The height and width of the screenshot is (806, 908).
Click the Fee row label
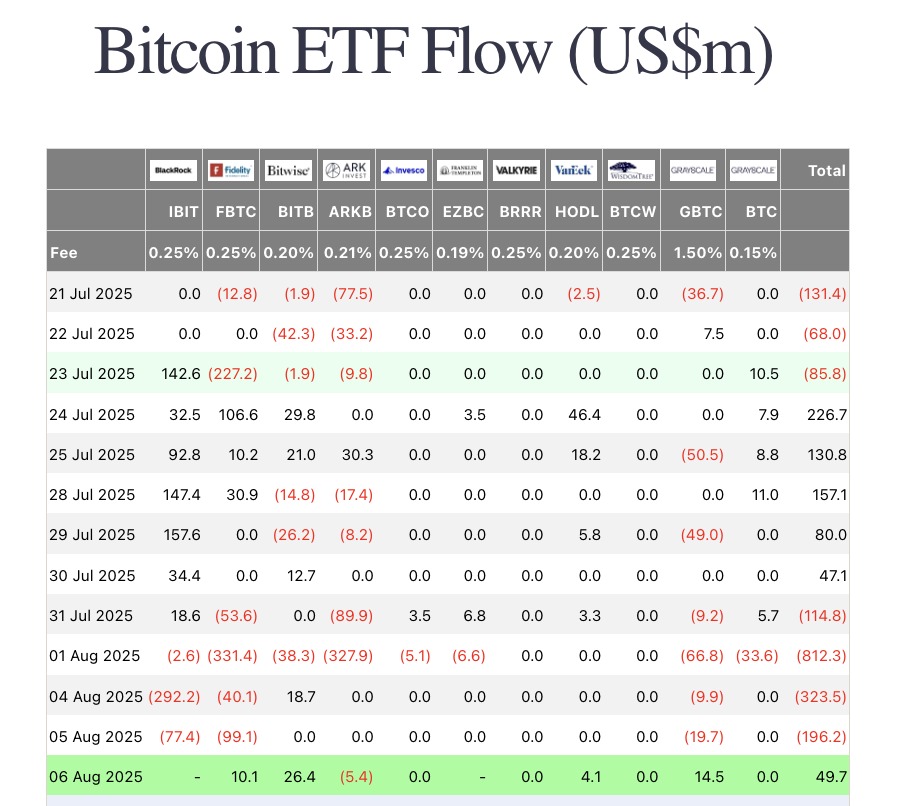point(64,253)
